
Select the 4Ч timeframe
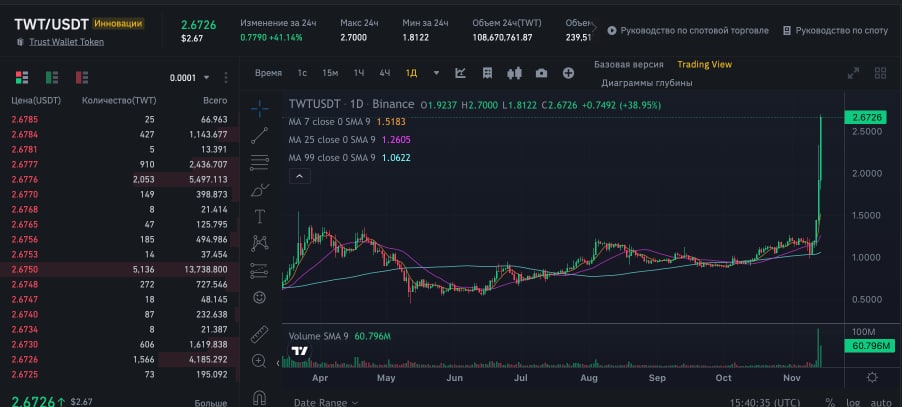[385, 73]
